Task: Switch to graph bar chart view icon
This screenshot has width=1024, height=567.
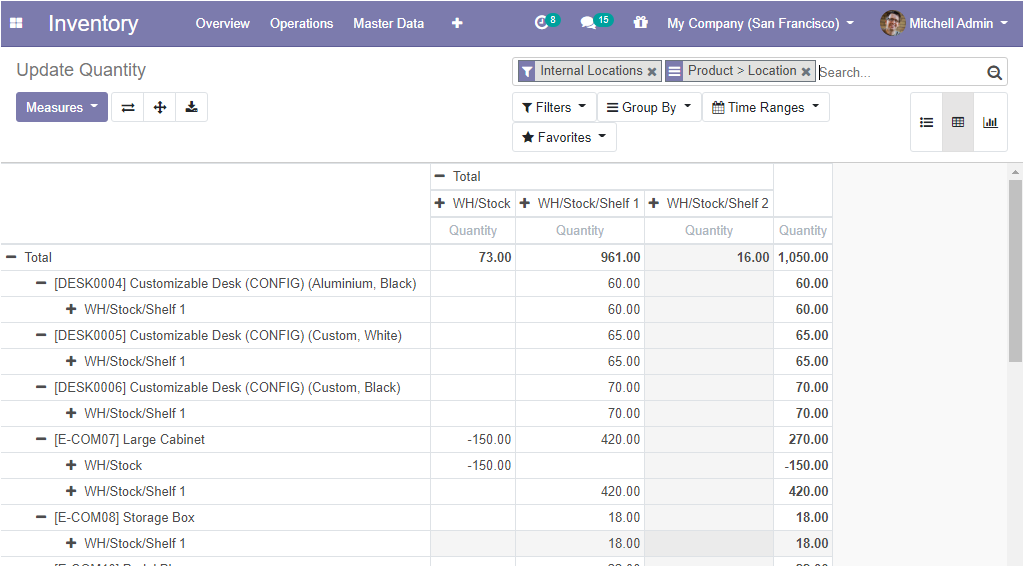Action: [x=990, y=122]
